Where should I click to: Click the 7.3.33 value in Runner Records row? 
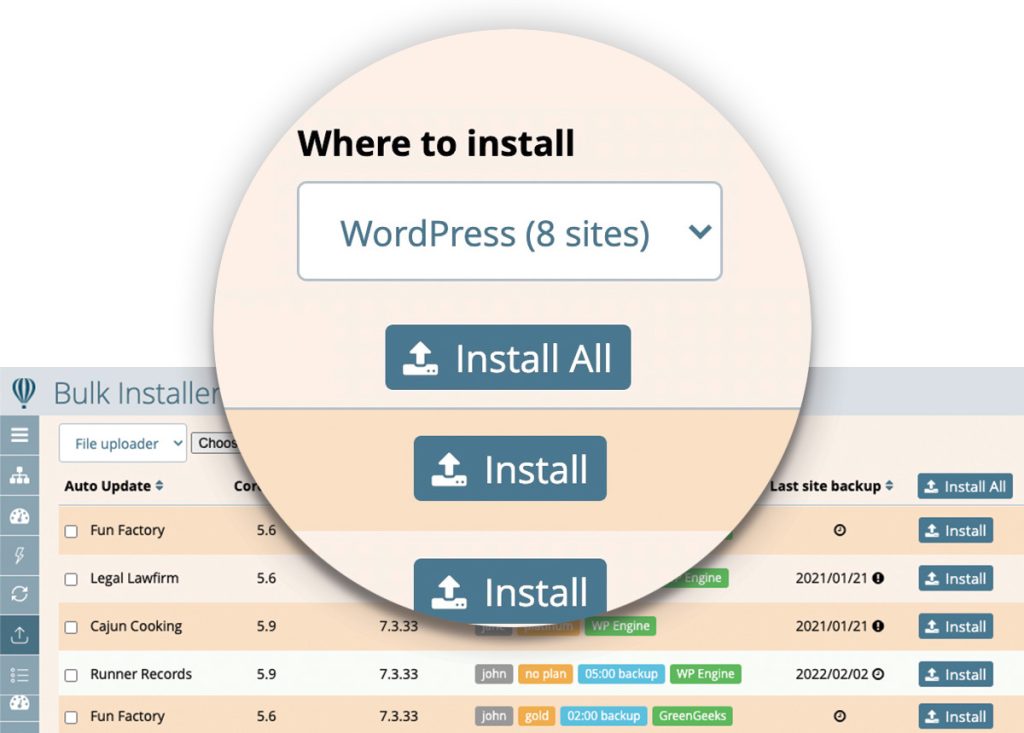(398, 674)
